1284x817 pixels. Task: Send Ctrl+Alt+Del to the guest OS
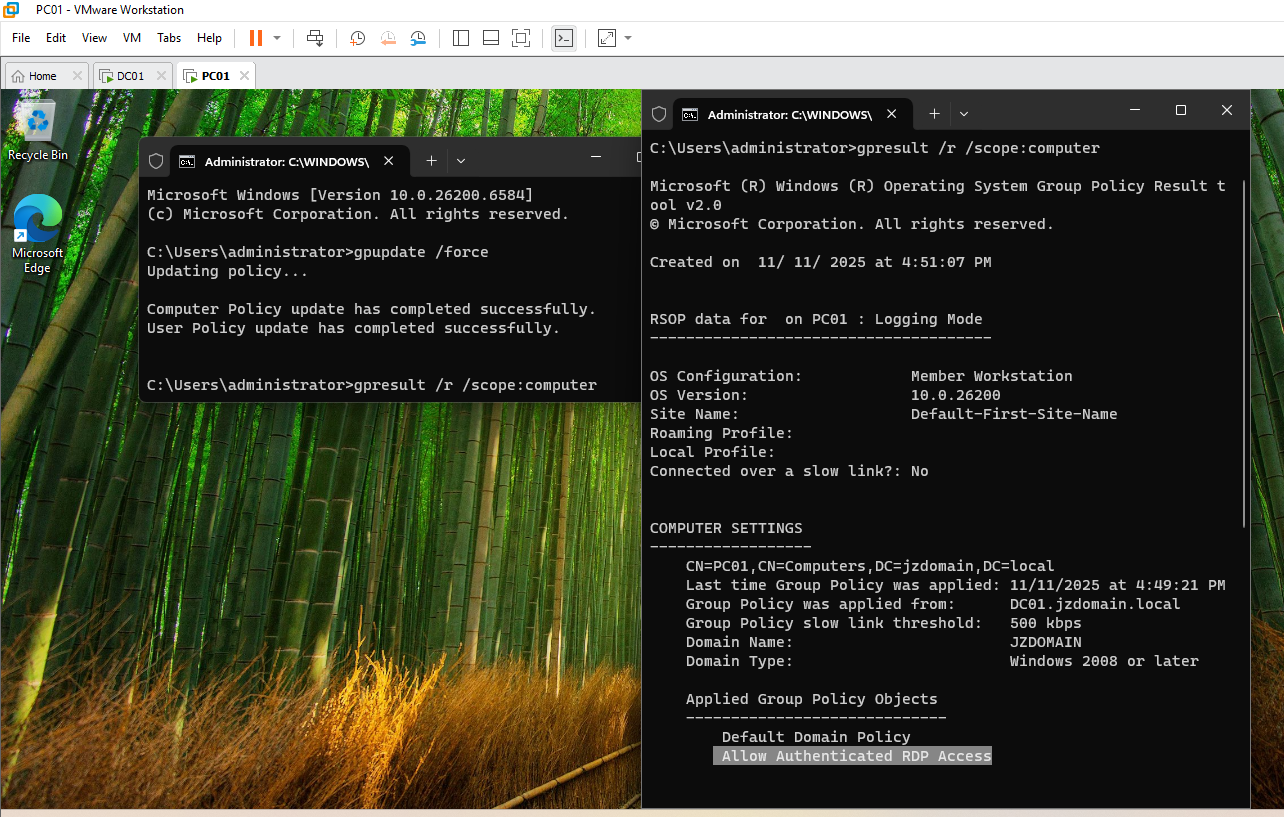pyautogui.click(x=315, y=38)
